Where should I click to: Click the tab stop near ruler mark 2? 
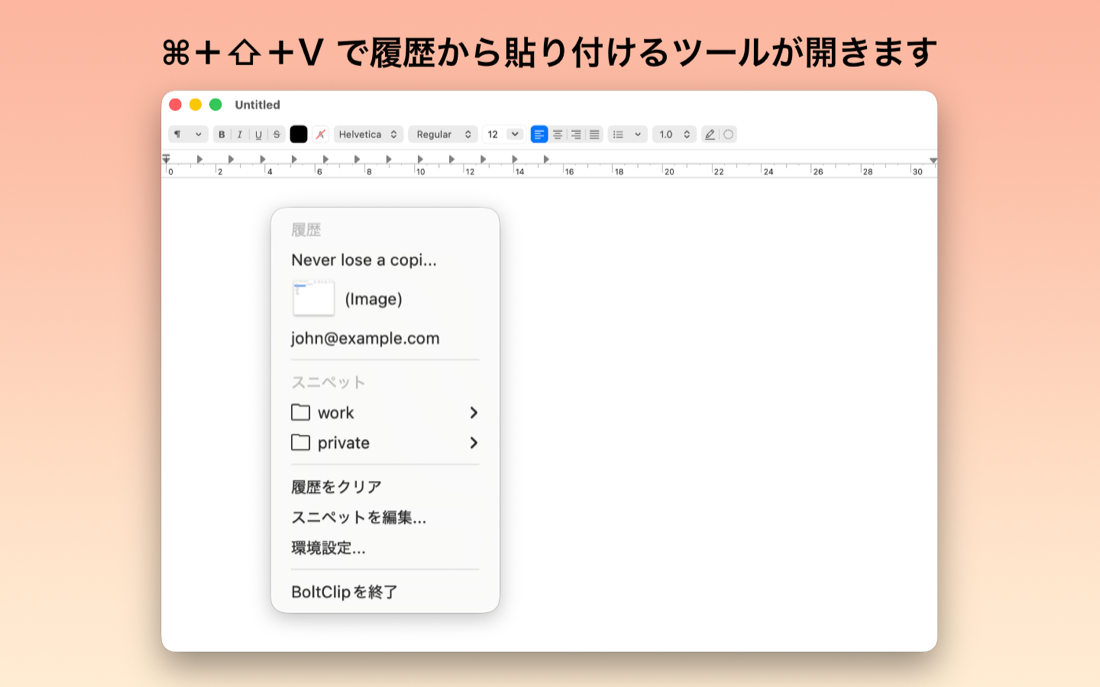point(231,159)
